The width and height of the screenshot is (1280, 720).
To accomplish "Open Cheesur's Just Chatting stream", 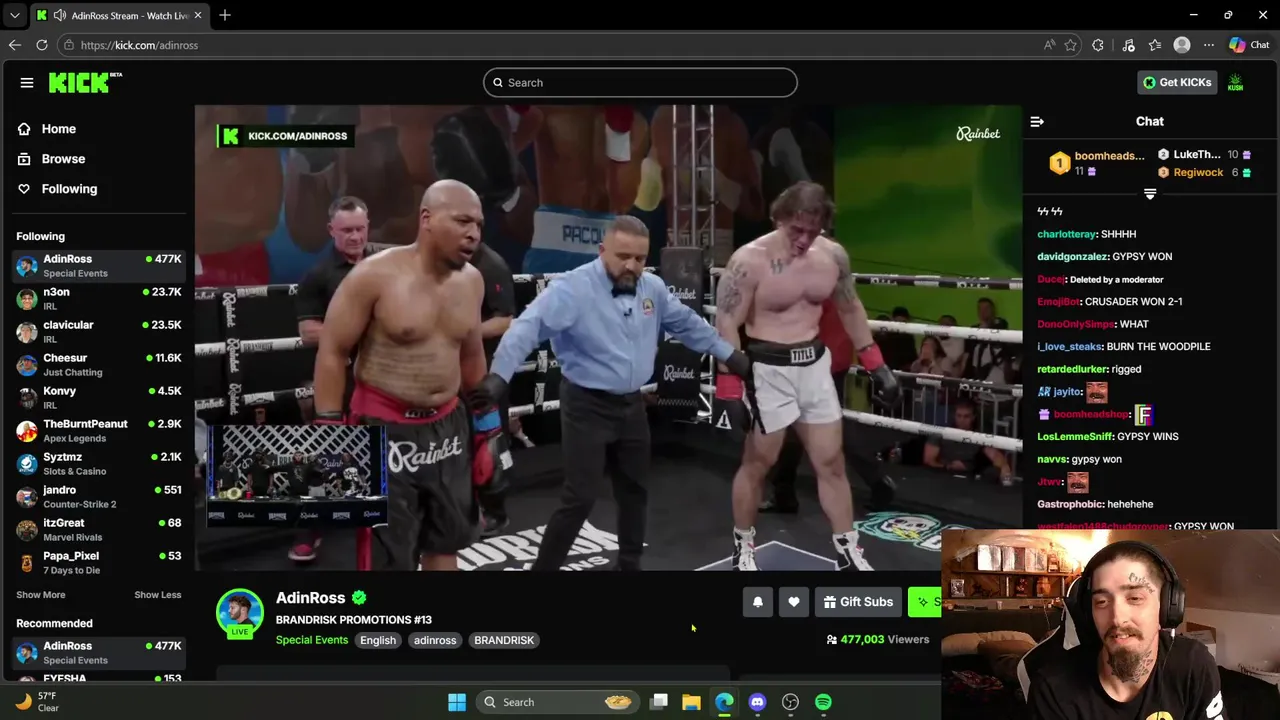I will point(98,364).
